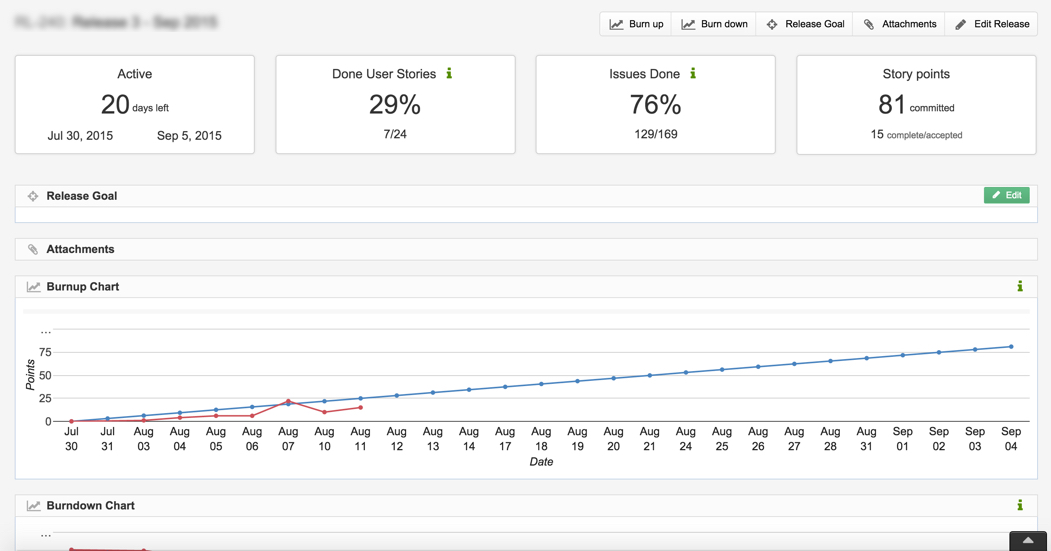Click the Burn up toolbar button
This screenshot has height=551, width=1051.
636,24
